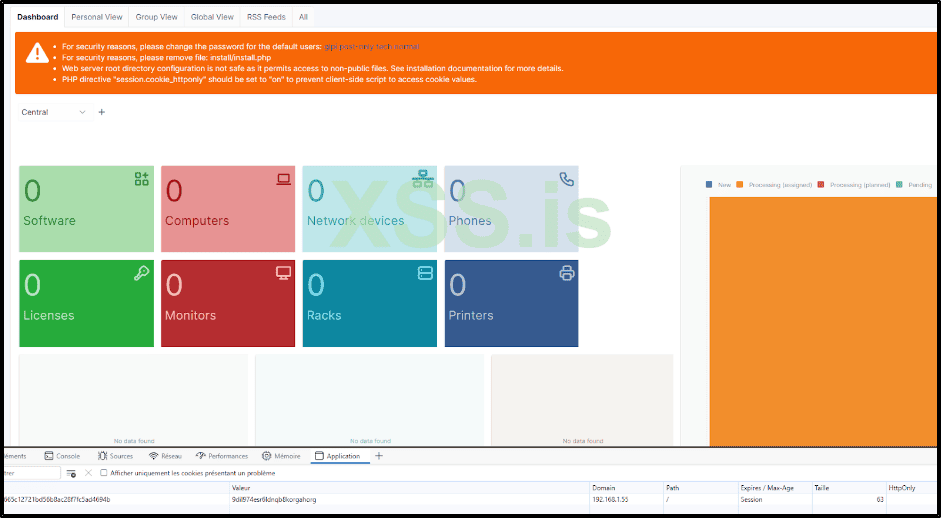The height and width of the screenshot is (518, 941).
Task: Open the Réseau tab in DevTools
Action: coord(166,456)
